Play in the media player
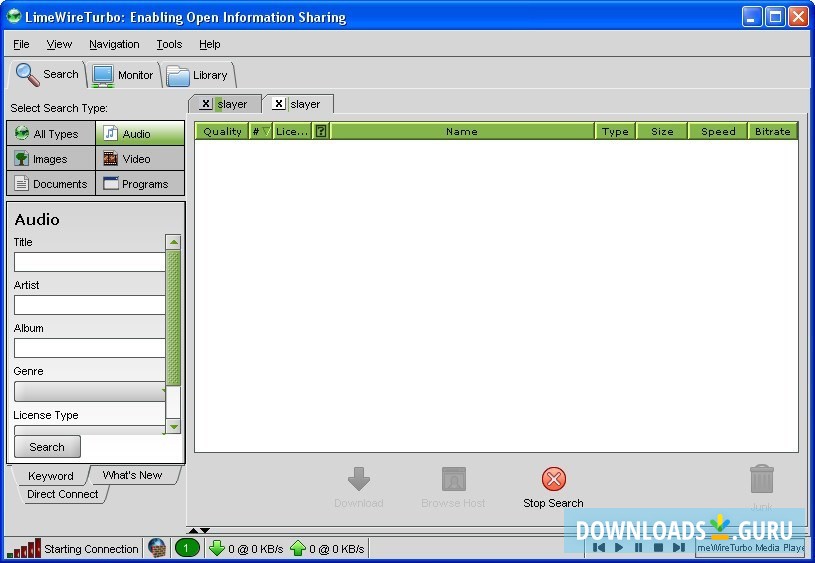Screen dimensions: 815x563 point(619,547)
